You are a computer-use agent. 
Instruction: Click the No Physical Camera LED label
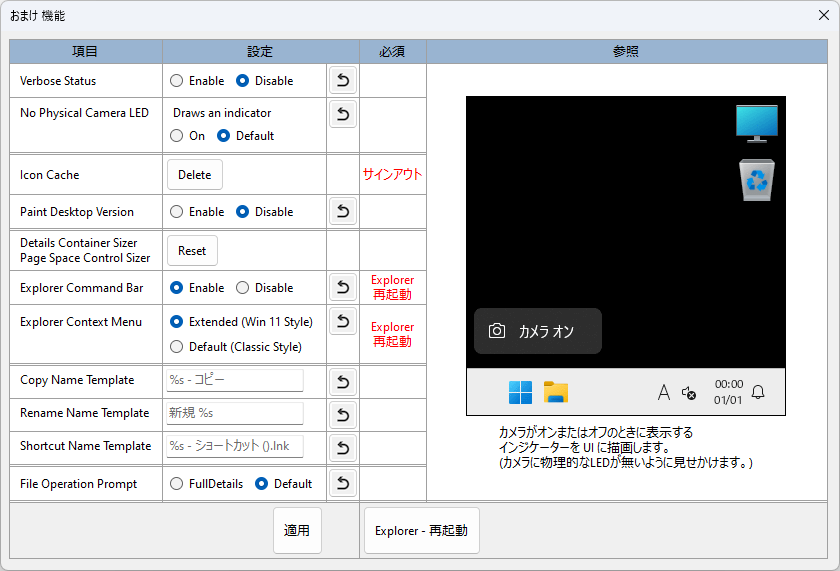(x=84, y=113)
